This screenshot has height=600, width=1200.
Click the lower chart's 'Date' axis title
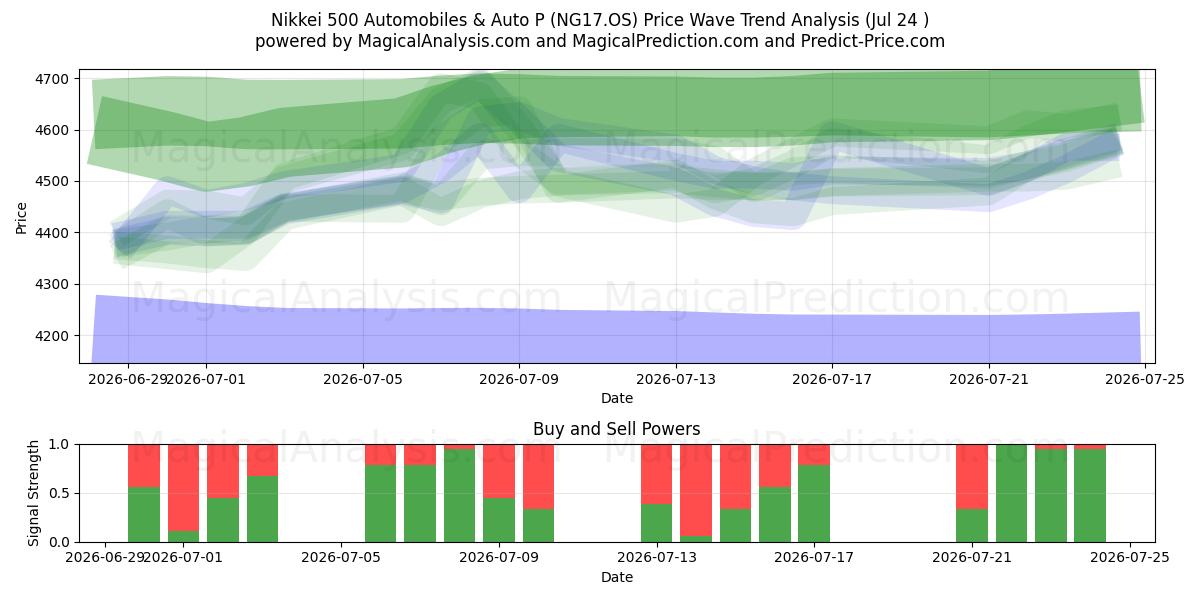pos(617,577)
